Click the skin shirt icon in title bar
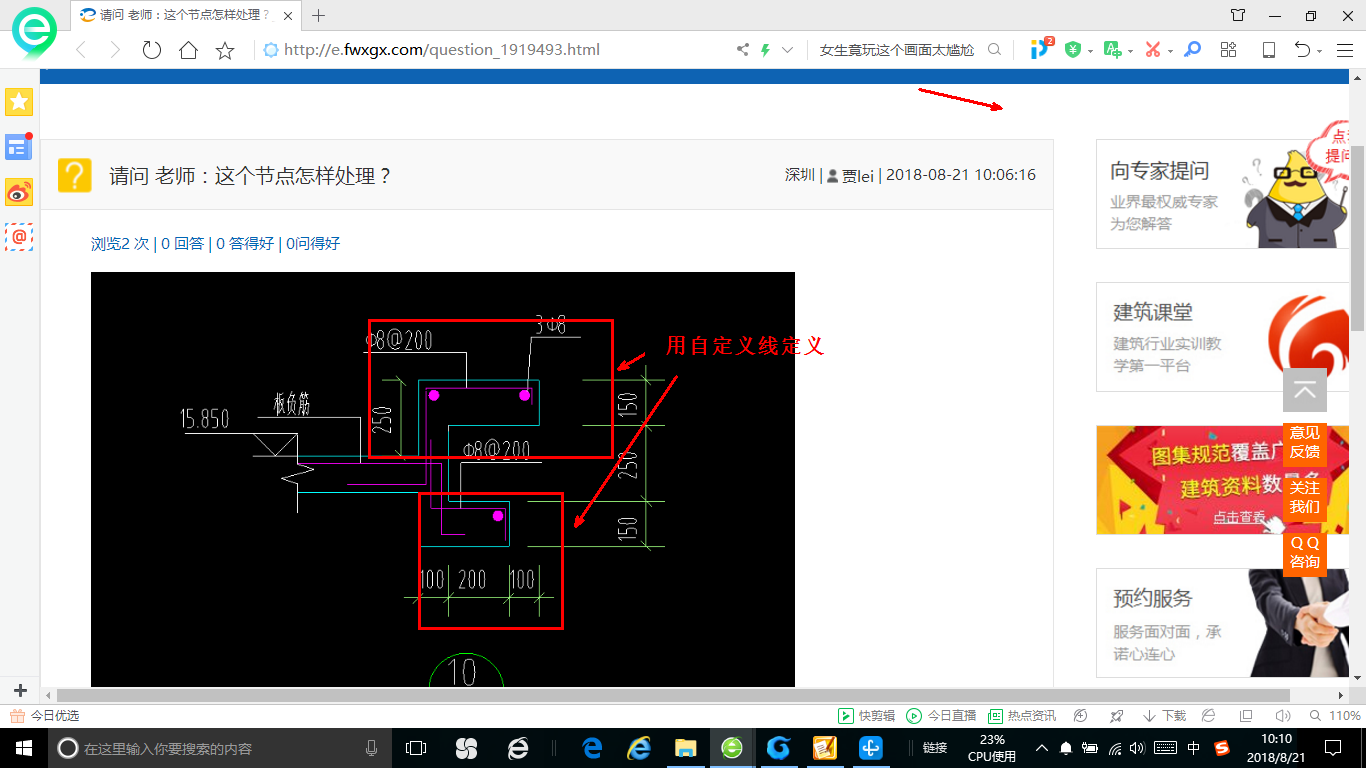The width and height of the screenshot is (1366, 768). click(1238, 15)
